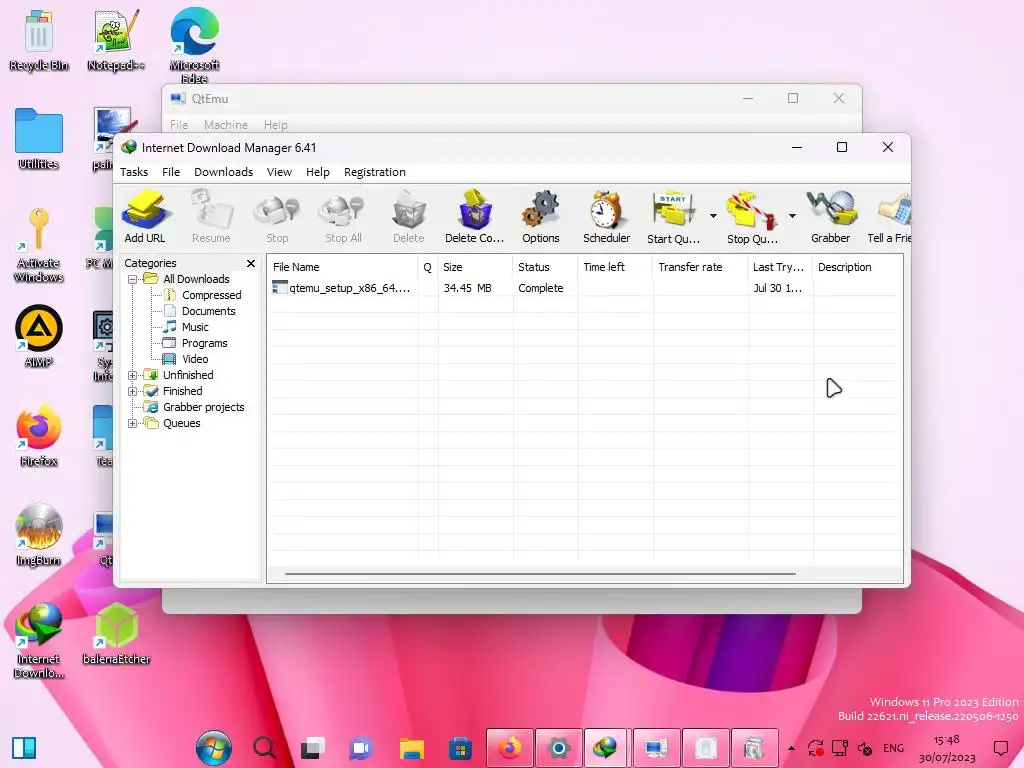Click the Tell a Friend icon
The height and width of the screenshot is (768, 1024).
tap(889, 217)
